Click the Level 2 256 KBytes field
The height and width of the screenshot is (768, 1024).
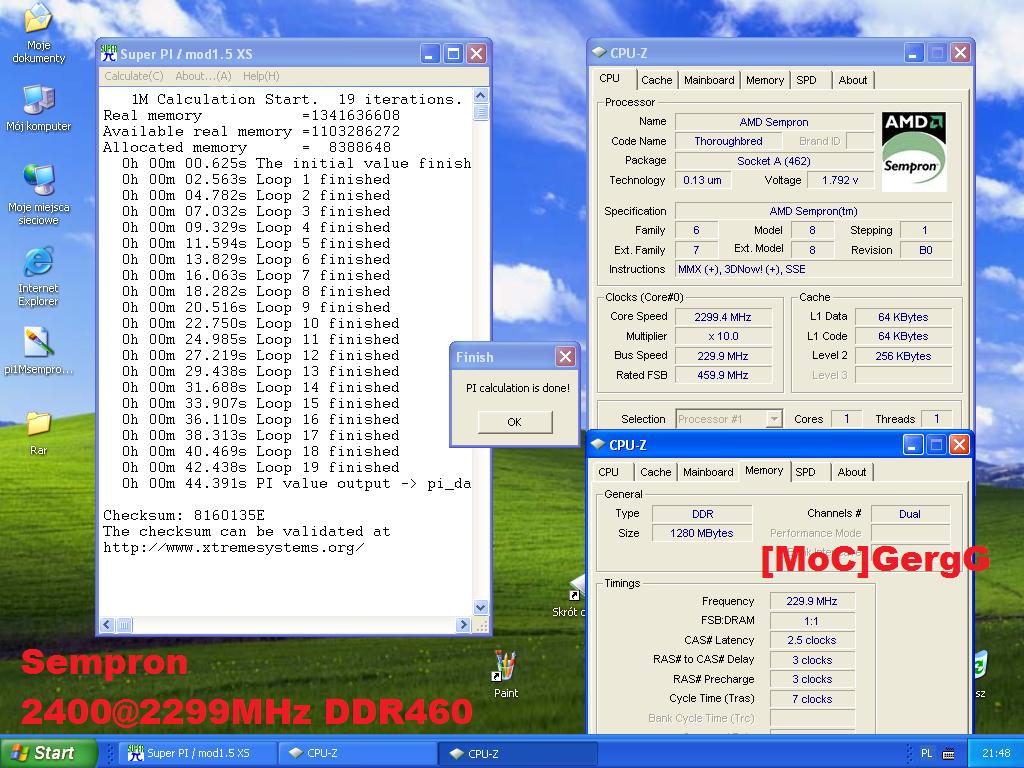point(903,356)
